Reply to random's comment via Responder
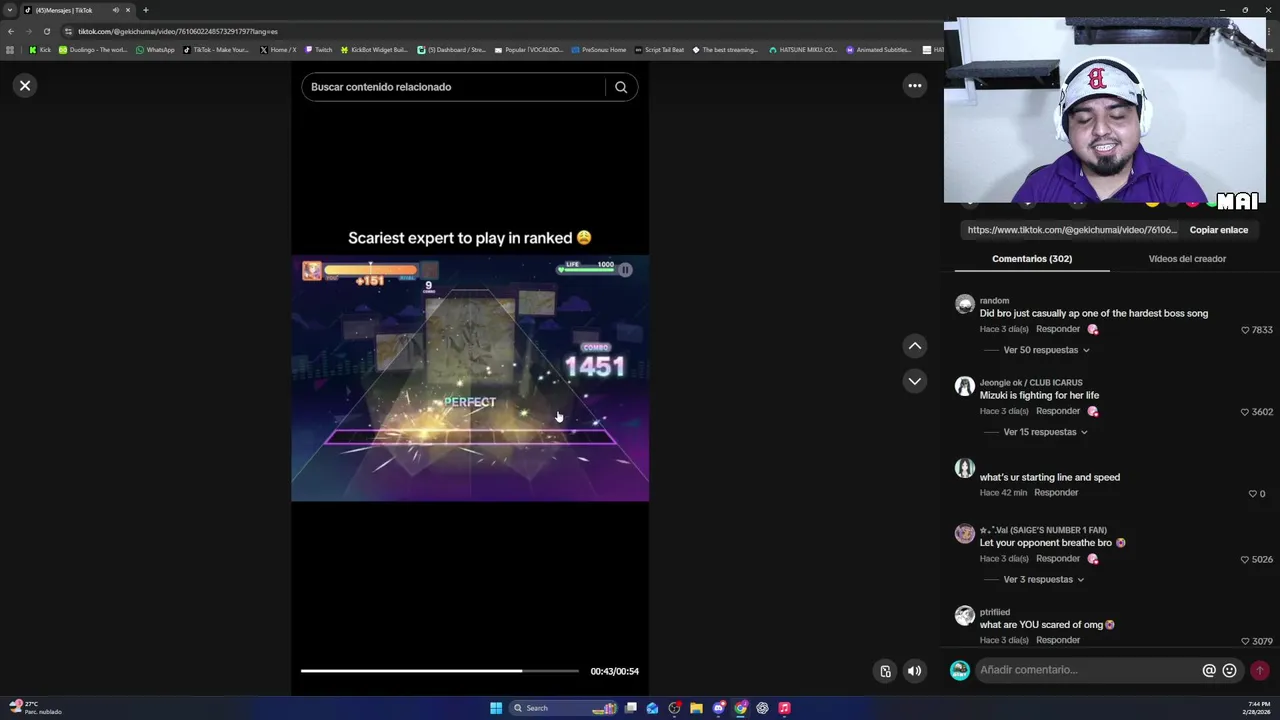This screenshot has width=1280, height=720. (1058, 329)
